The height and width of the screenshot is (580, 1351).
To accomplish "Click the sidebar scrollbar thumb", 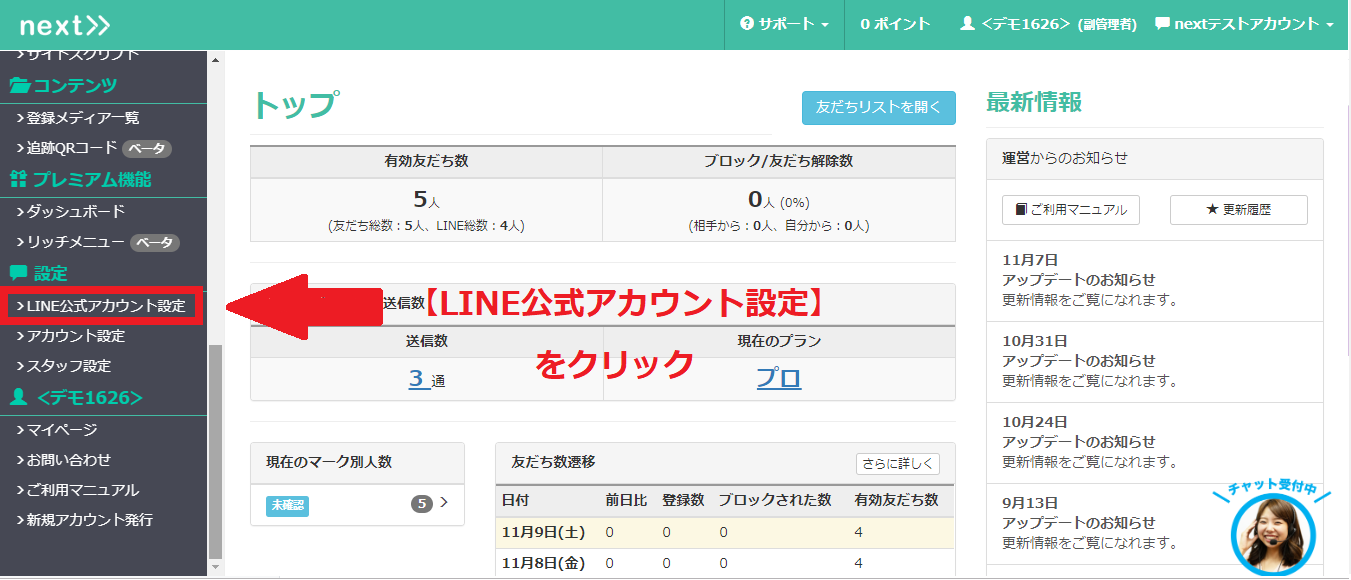I will 216,453.
